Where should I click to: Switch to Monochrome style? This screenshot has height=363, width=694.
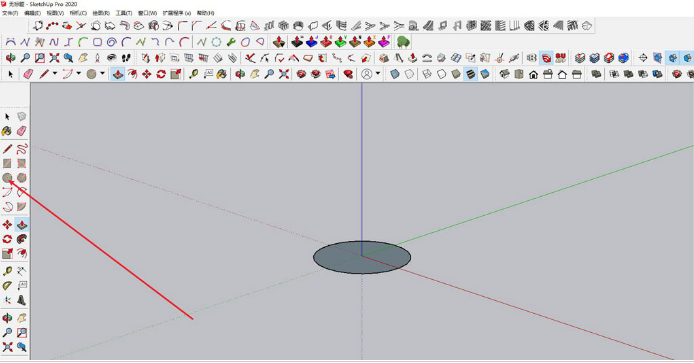coord(485,74)
